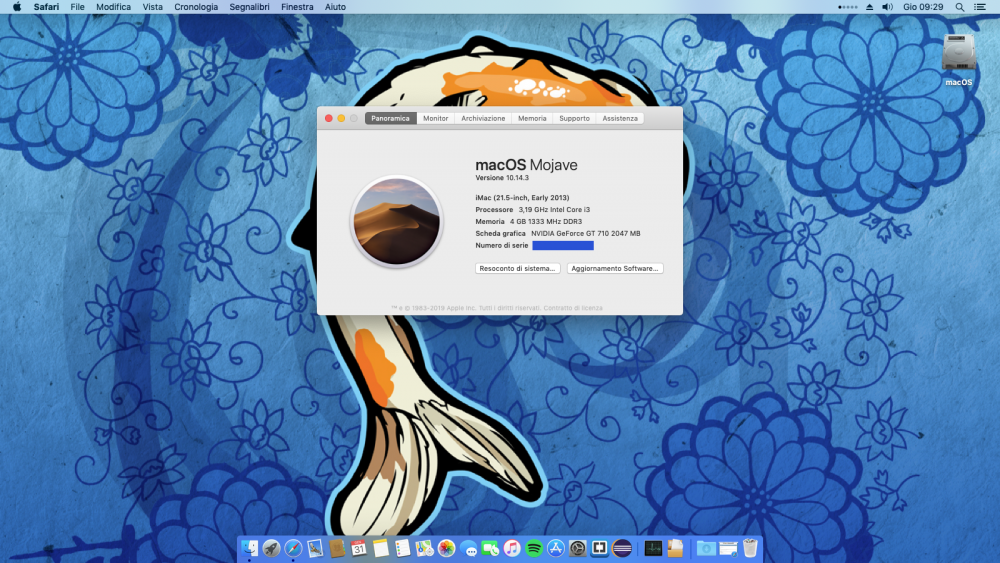
Task: Click the volume speaker menu bar icon
Action: pos(887,7)
